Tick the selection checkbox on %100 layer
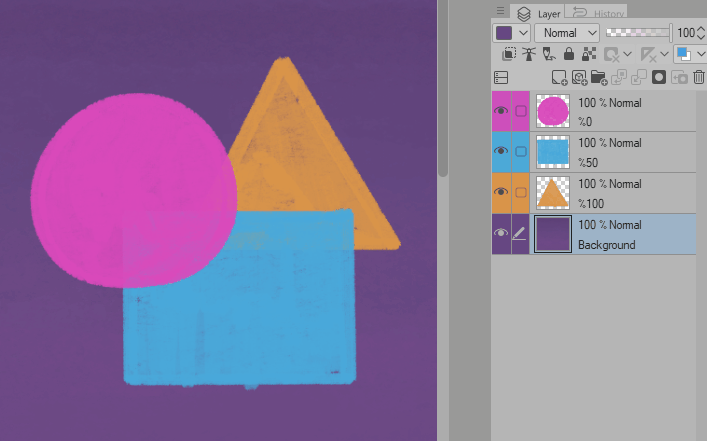Viewport: 707px width, 441px height. 521,193
